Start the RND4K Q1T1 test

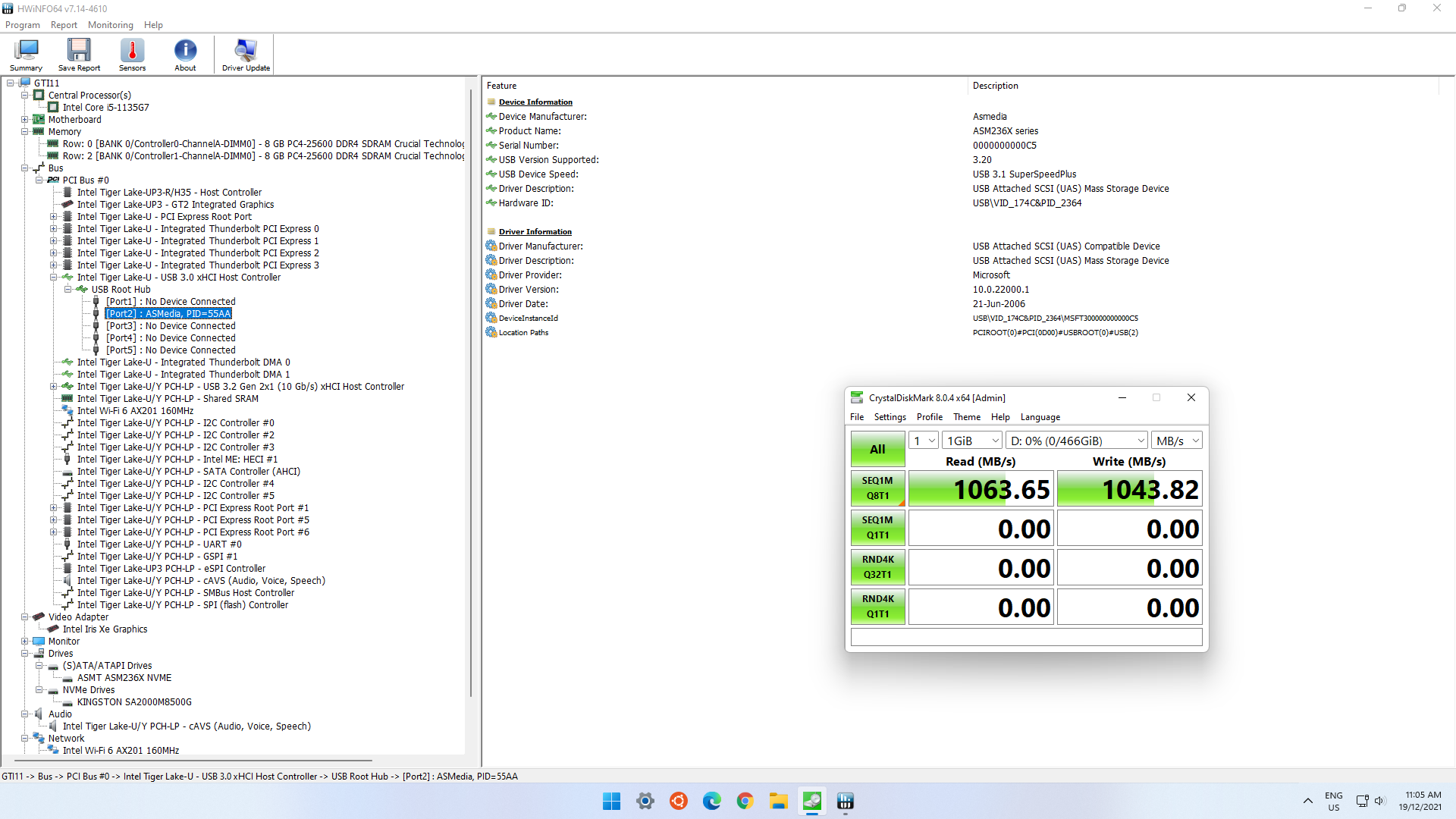878,607
